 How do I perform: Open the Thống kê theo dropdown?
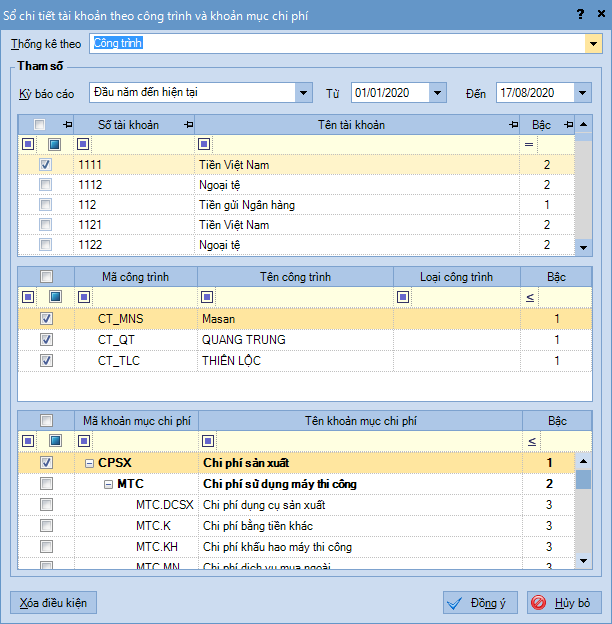pyautogui.click(x=592, y=44)
